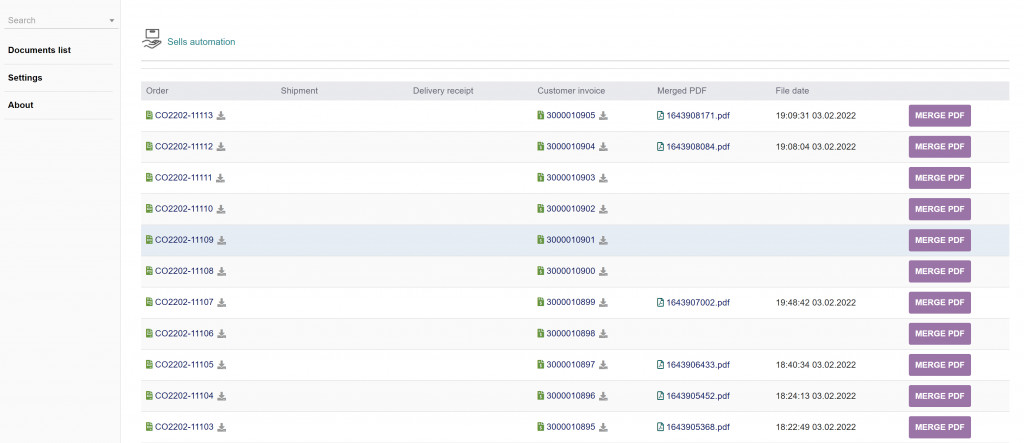1024x443 pixels.
Task: Download invoice 3000010901 via arrow icon
Action: click(603, 240)
